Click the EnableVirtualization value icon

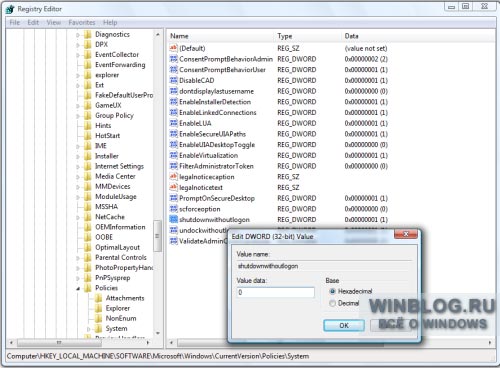(x=173, y=155)
